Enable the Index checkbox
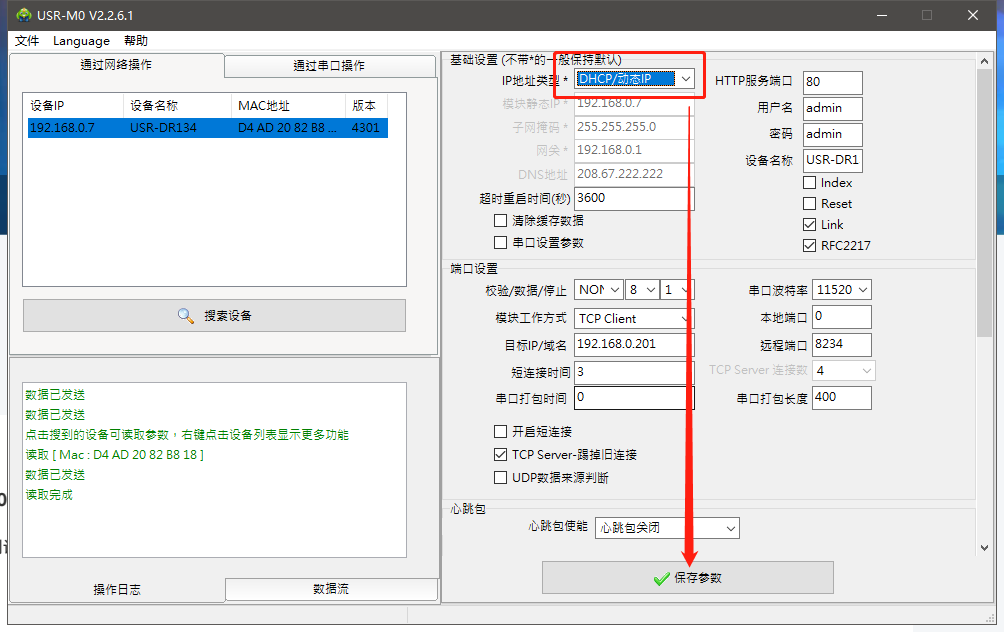The image size is (1004, 632). tap(809, 183)
